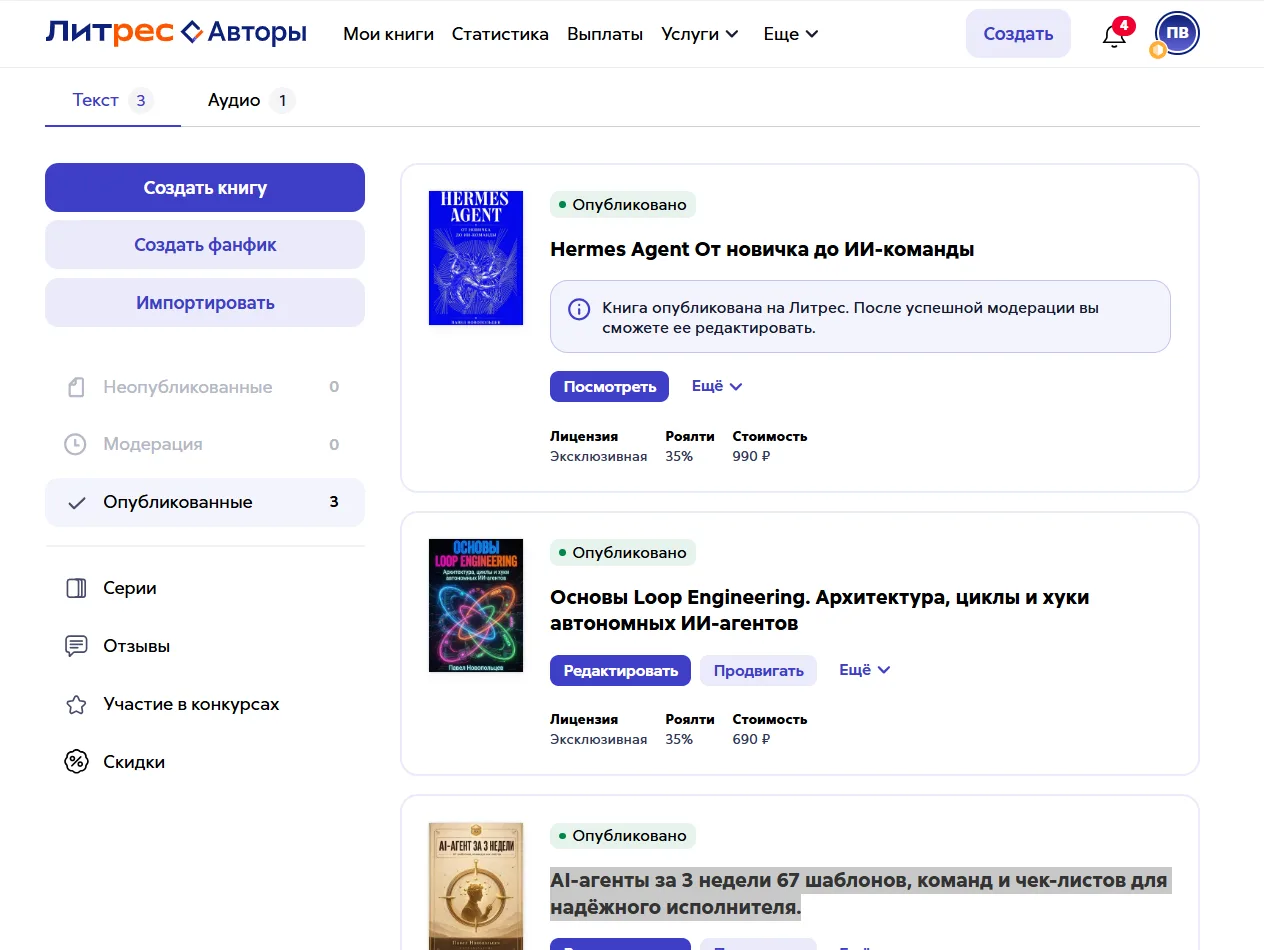
Task: Click the info icon in the moderation notice
Action: click(x=579, y=309)
